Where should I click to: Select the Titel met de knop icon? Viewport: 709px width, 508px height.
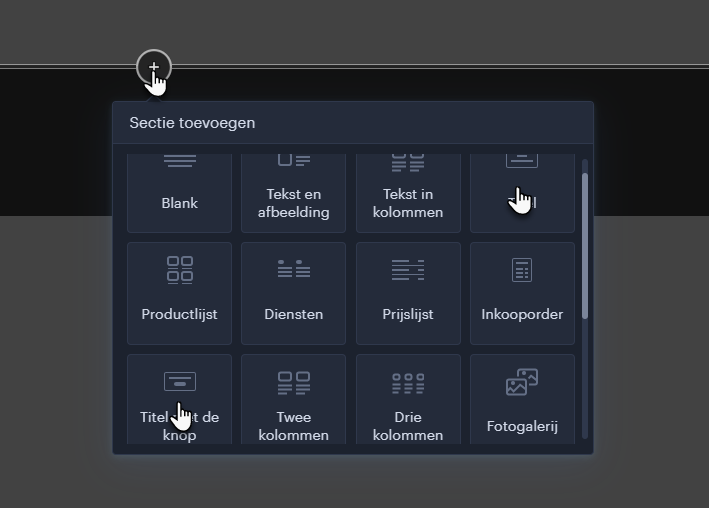pos(180,381)
